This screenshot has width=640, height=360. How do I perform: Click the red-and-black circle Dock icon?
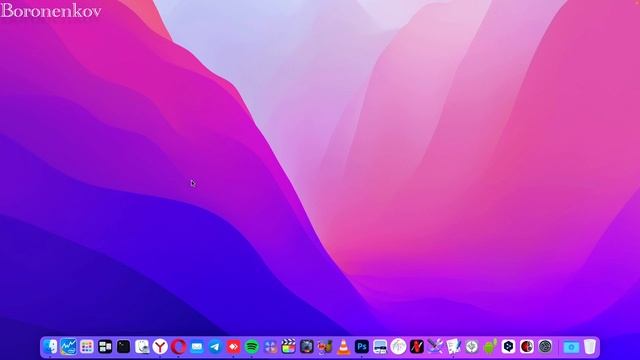click(527, 347)
